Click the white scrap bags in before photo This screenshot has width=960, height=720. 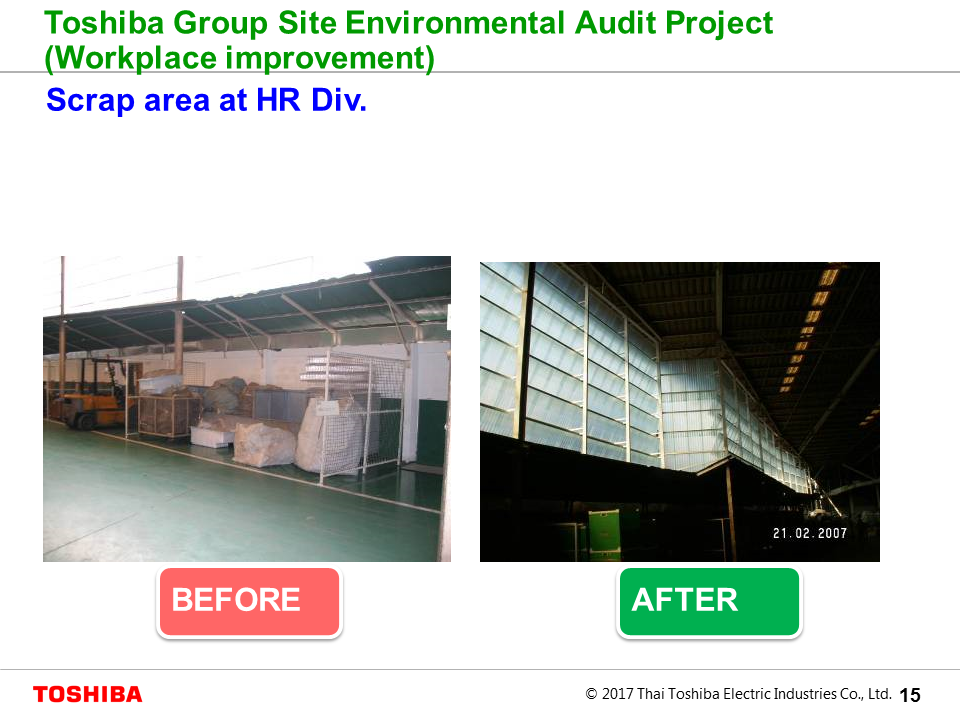click(264, 444)
